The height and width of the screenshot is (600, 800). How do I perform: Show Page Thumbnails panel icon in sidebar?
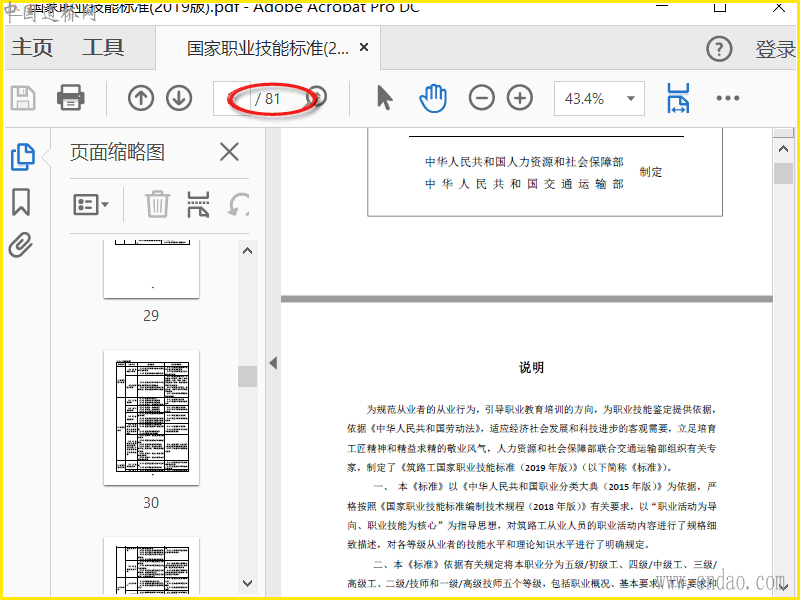(23, 157)
